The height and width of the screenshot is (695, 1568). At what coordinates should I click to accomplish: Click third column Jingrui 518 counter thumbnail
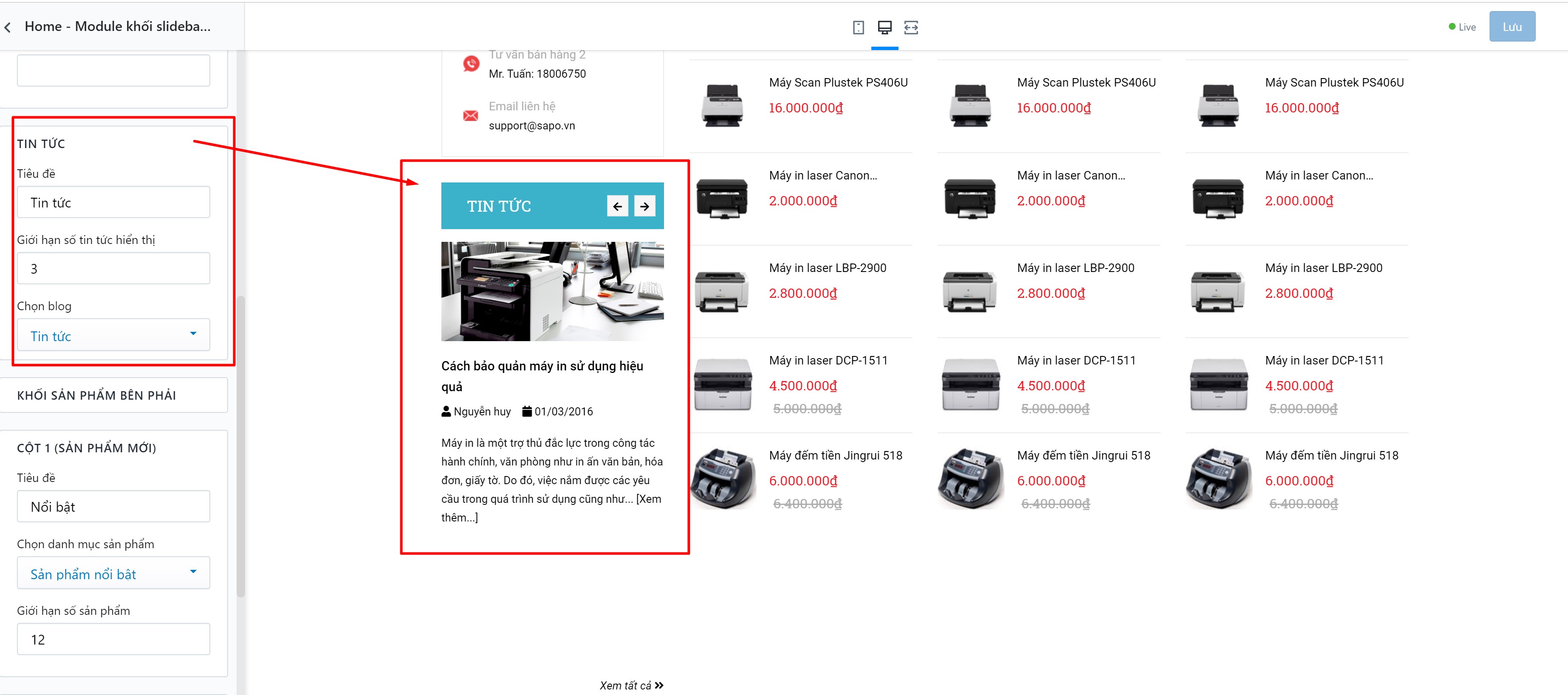click(x=1218, y=478)
